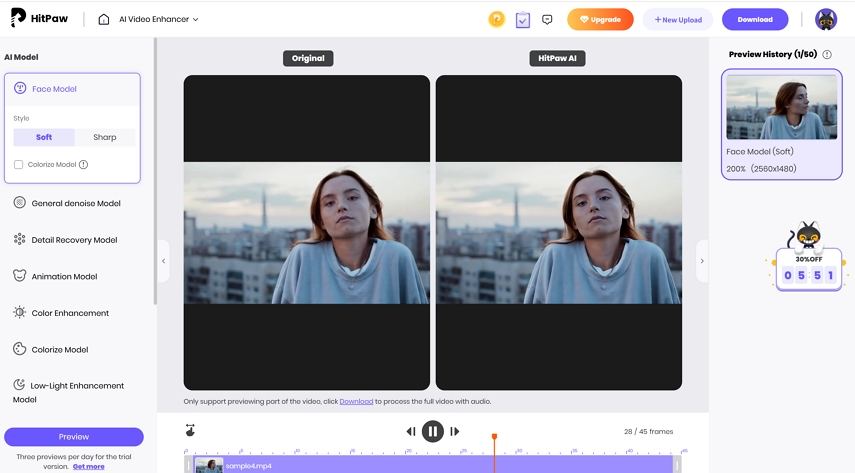Collapse the right panel arrow
The width and height of the screenshot is (855, 473).
tap(702, 261)
